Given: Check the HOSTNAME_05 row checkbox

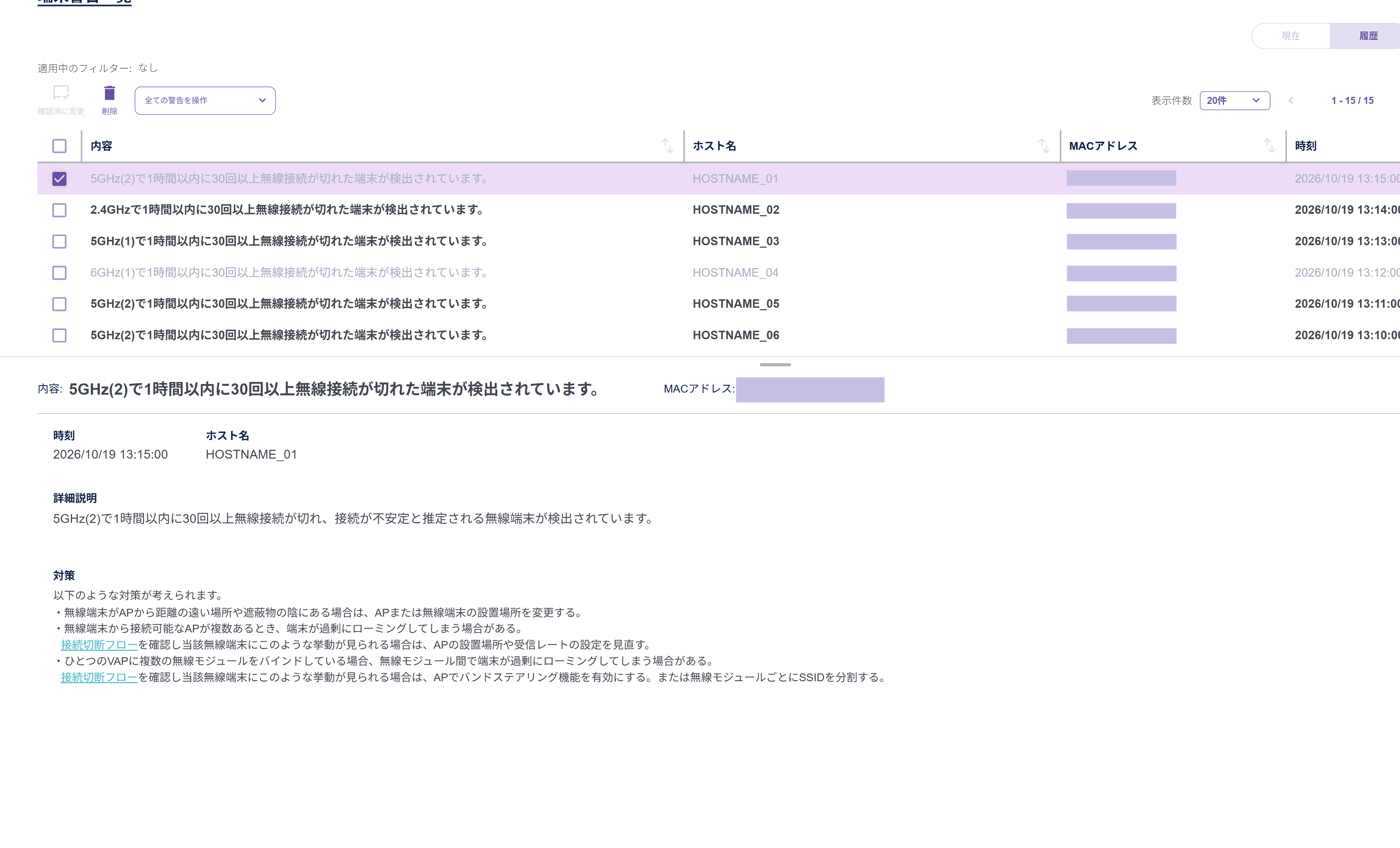Looking at the screenshot, I should [x=59, y=304].
